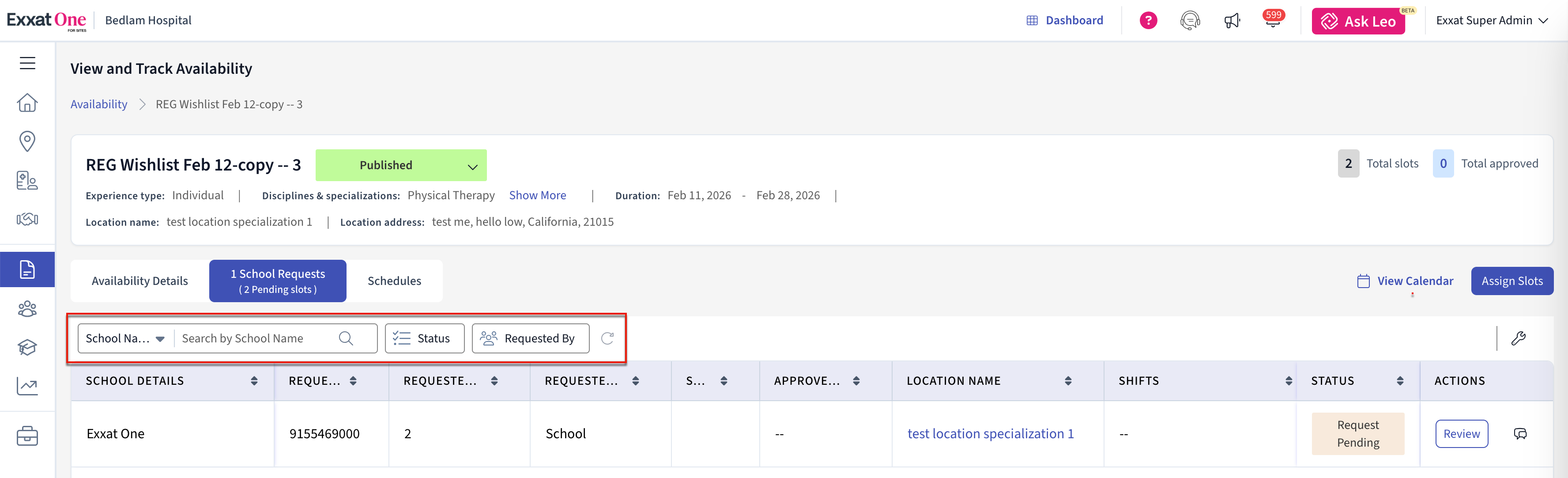Reset filters with the refresh icon
The width and height of the screenshot is (1568, 478).
(x=607, y=338)
